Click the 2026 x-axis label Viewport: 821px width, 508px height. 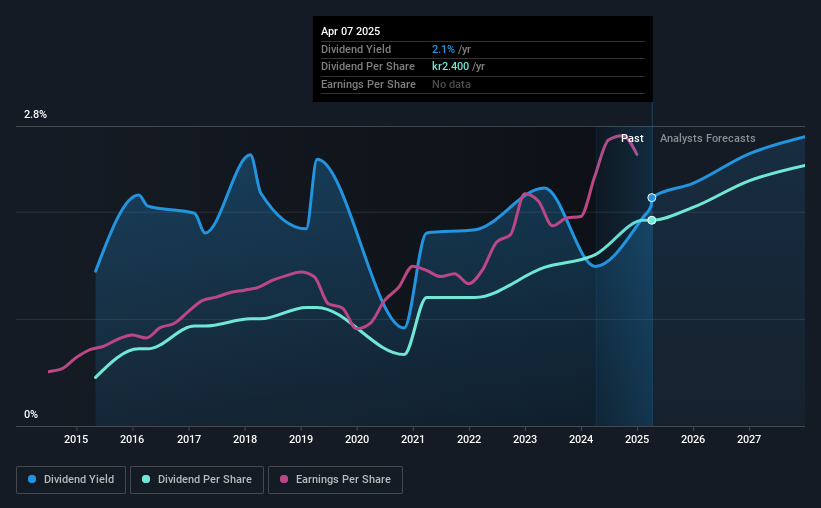pyautogui.click(x=693, y=439)
